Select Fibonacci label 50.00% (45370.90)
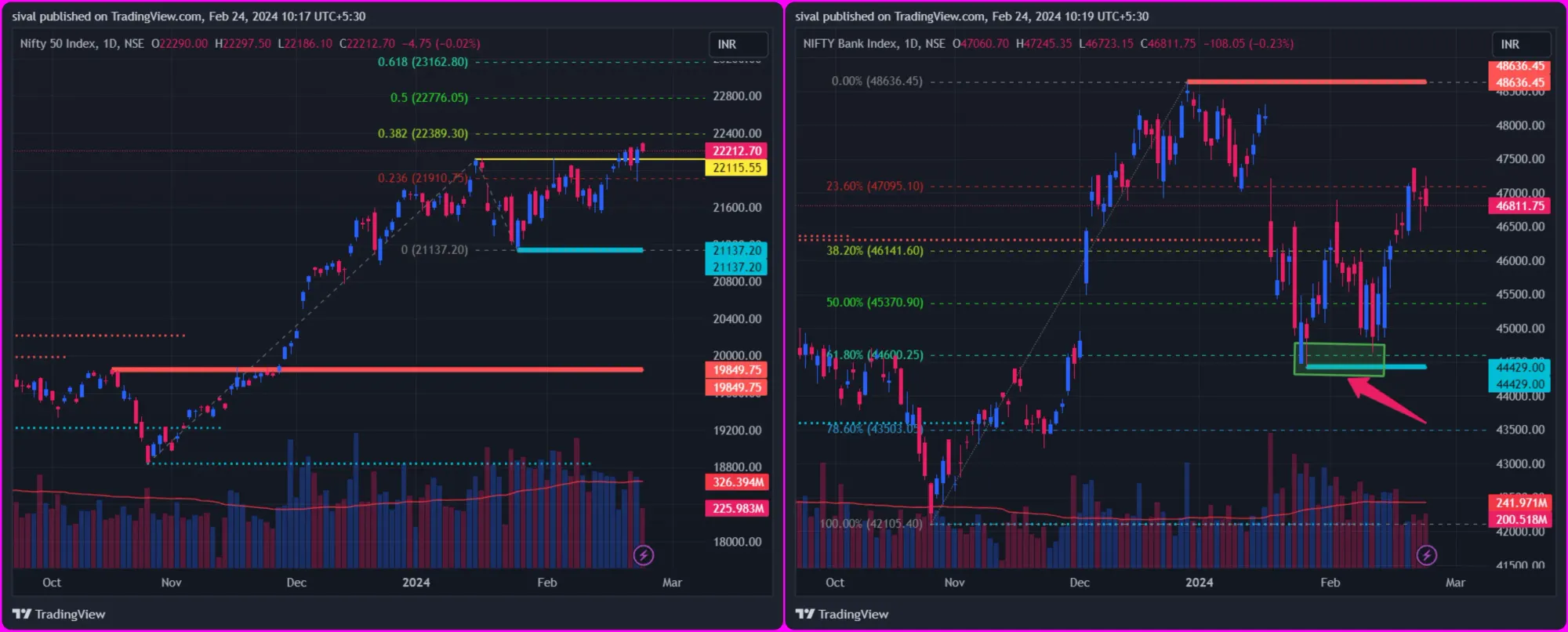Viewport: 1568px width, 632px height. (874, 303)
